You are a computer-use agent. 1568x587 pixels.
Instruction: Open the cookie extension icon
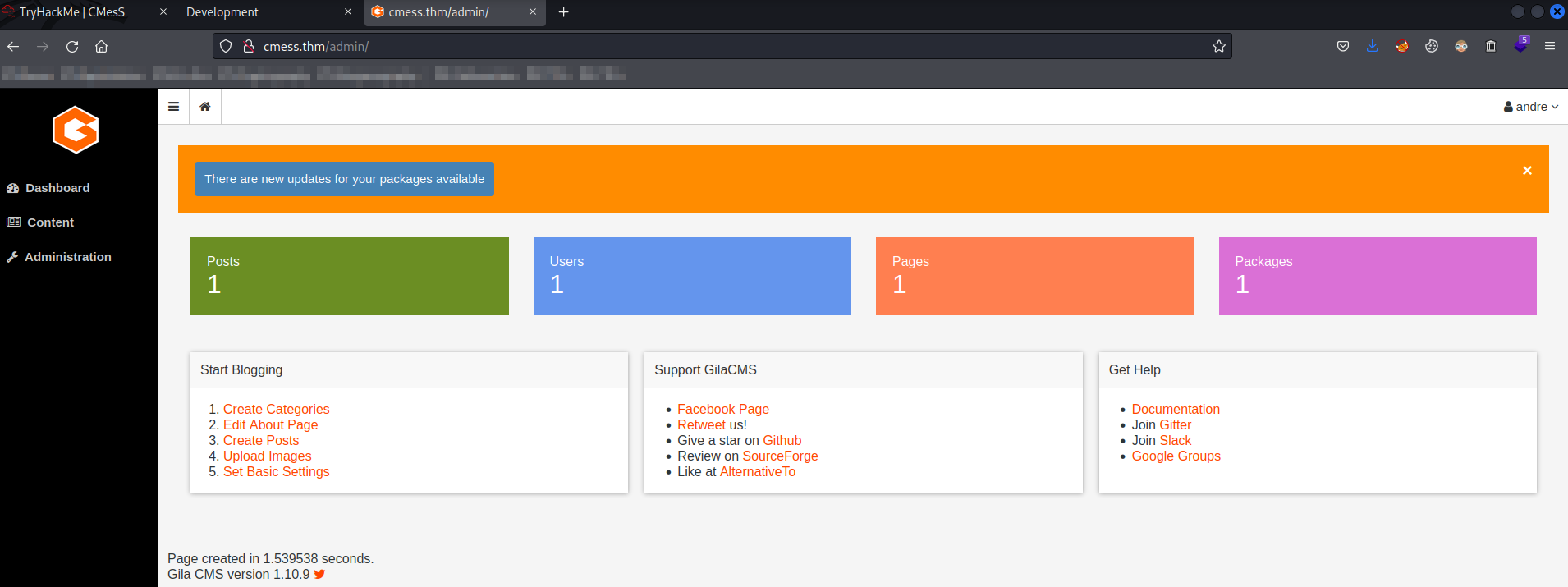[1432, 47]
